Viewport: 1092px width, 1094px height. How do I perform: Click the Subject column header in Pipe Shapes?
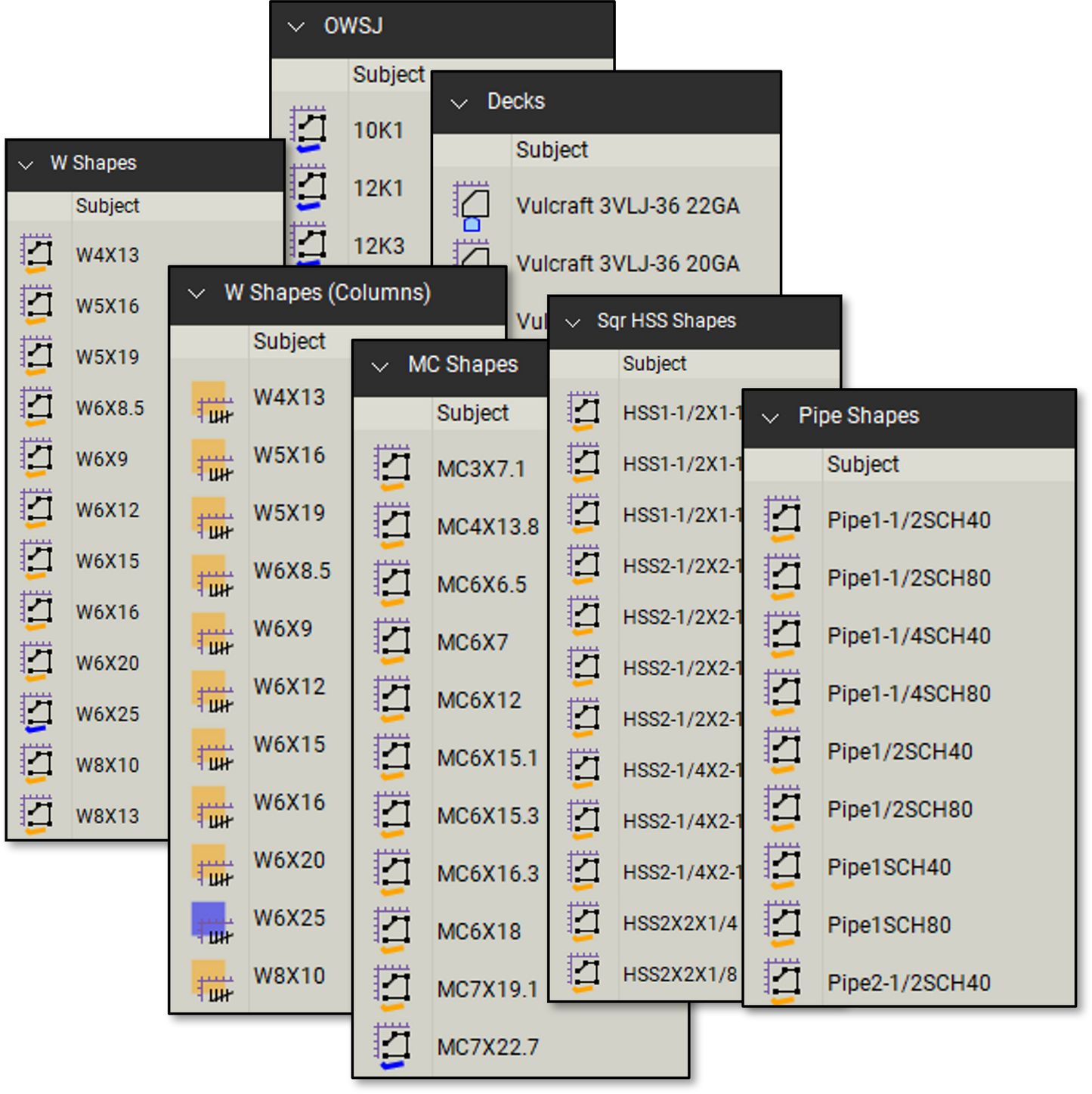click(x=863, y=464)
